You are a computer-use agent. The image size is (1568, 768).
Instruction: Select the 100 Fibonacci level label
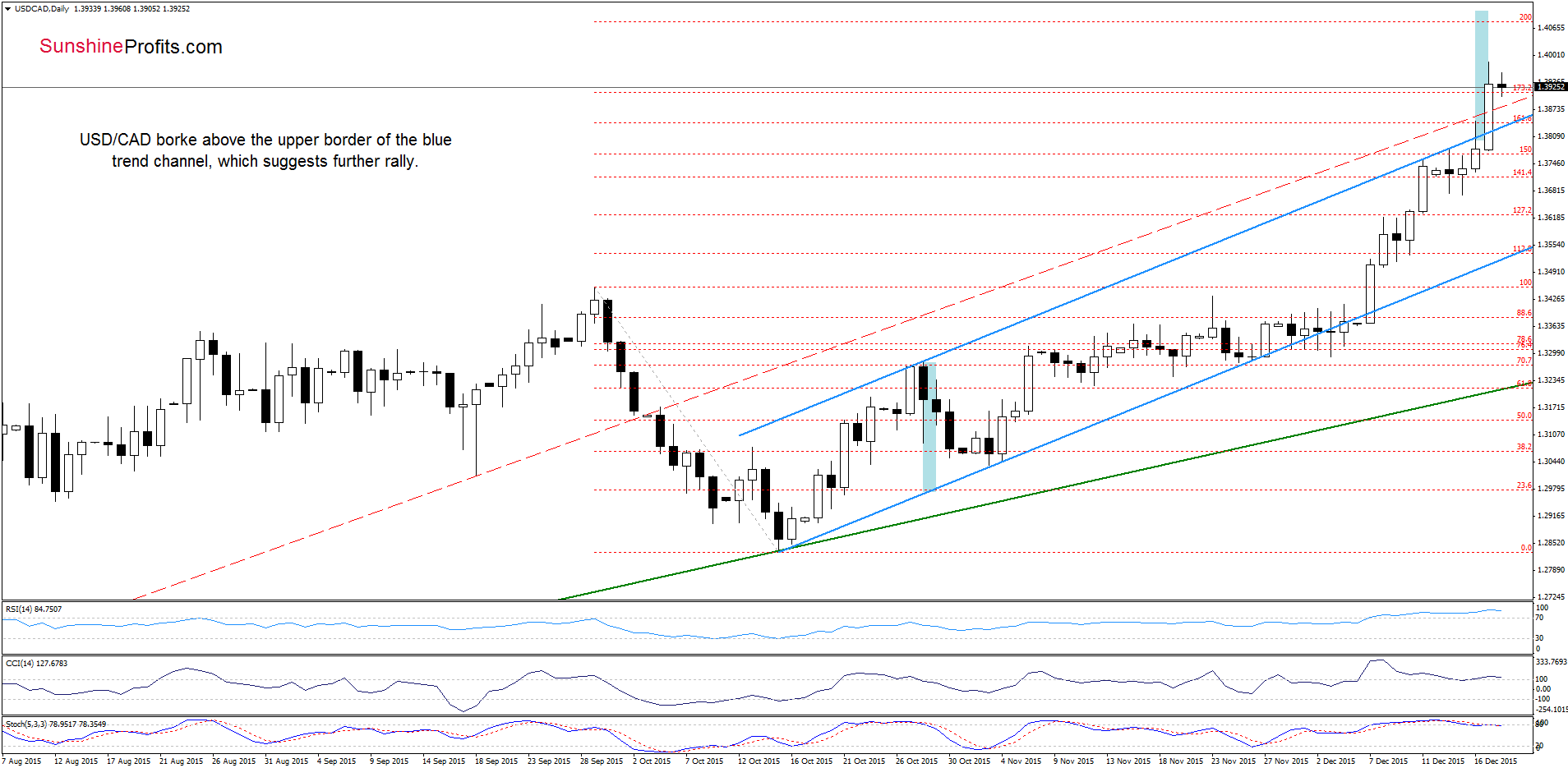1525,283
